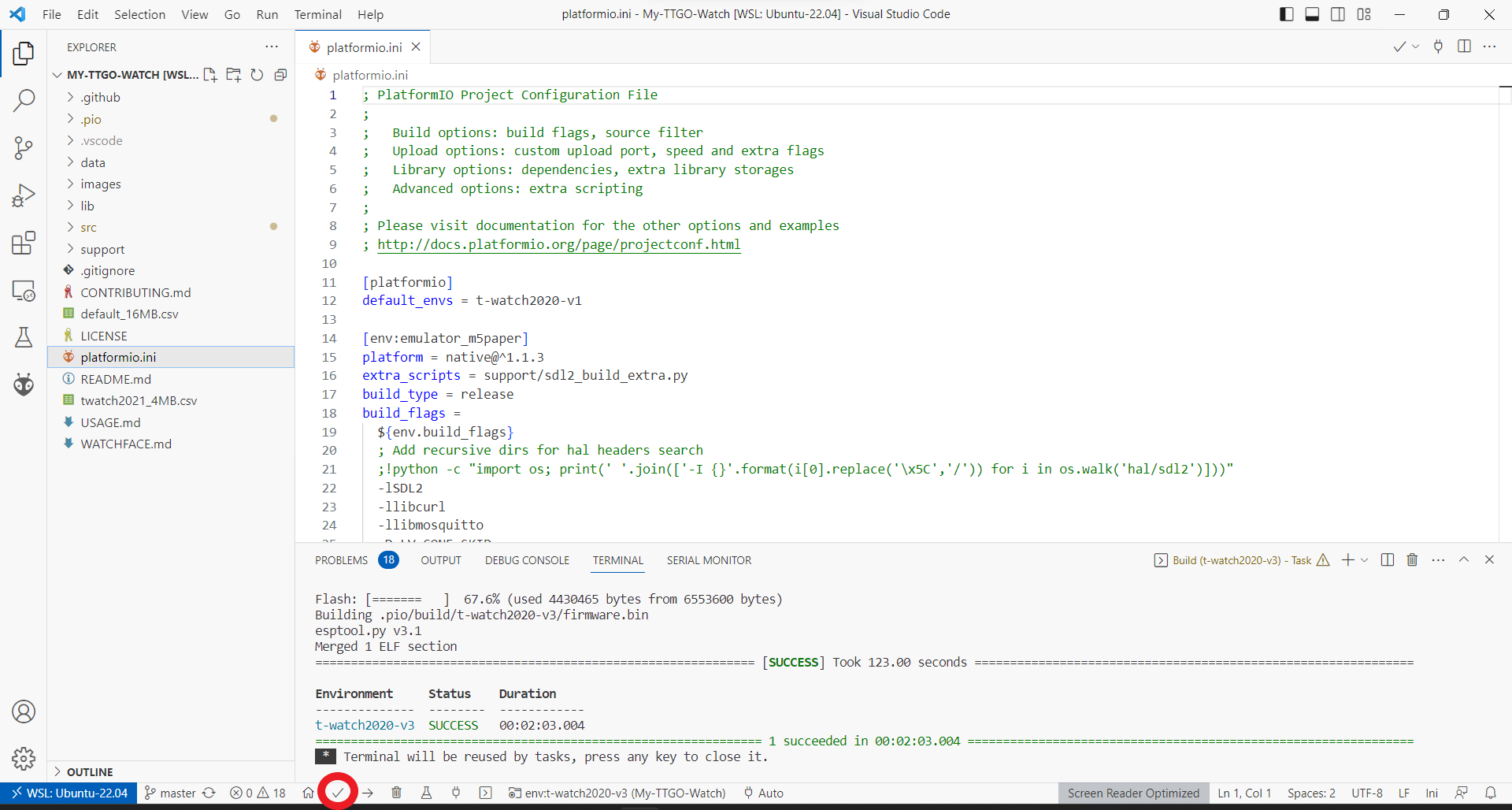Open the Search view in activity bar
The image size is (1512, 810).
click(x=24, y=100)
